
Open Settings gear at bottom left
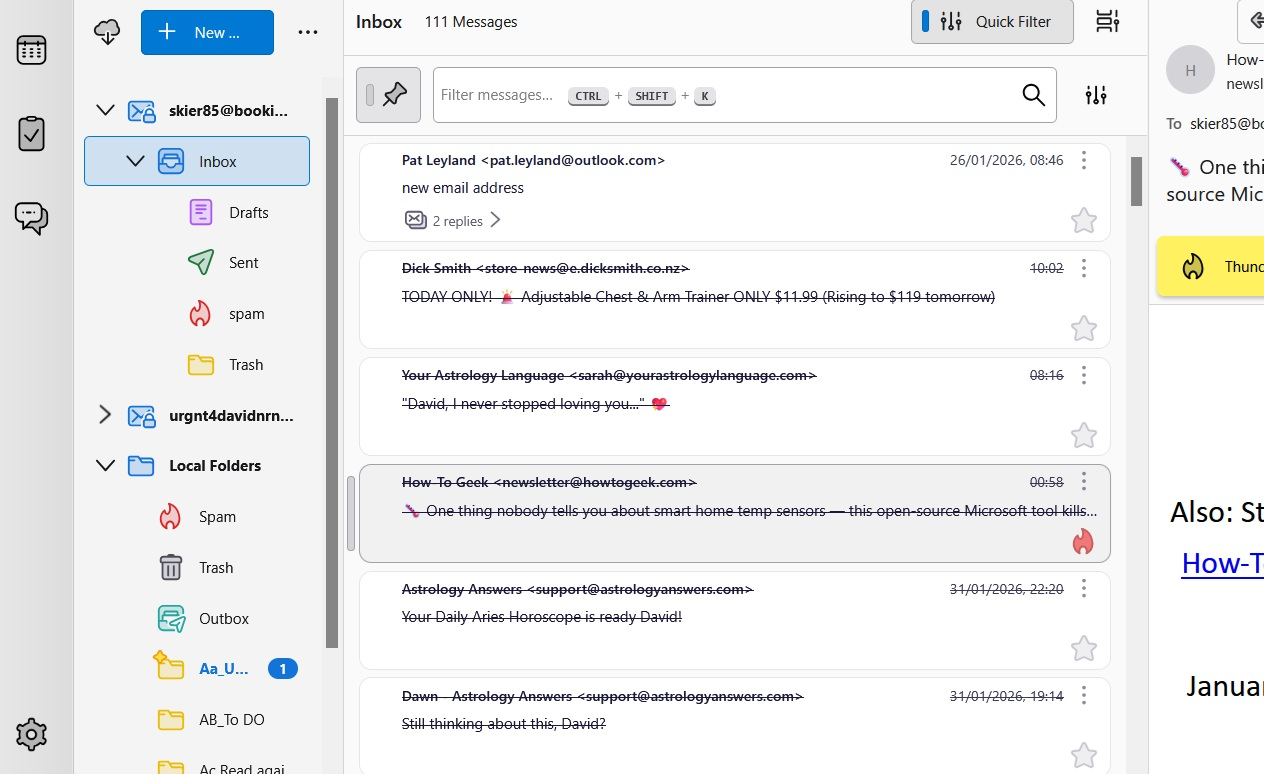pyautogui.click(x=31, y=735)
